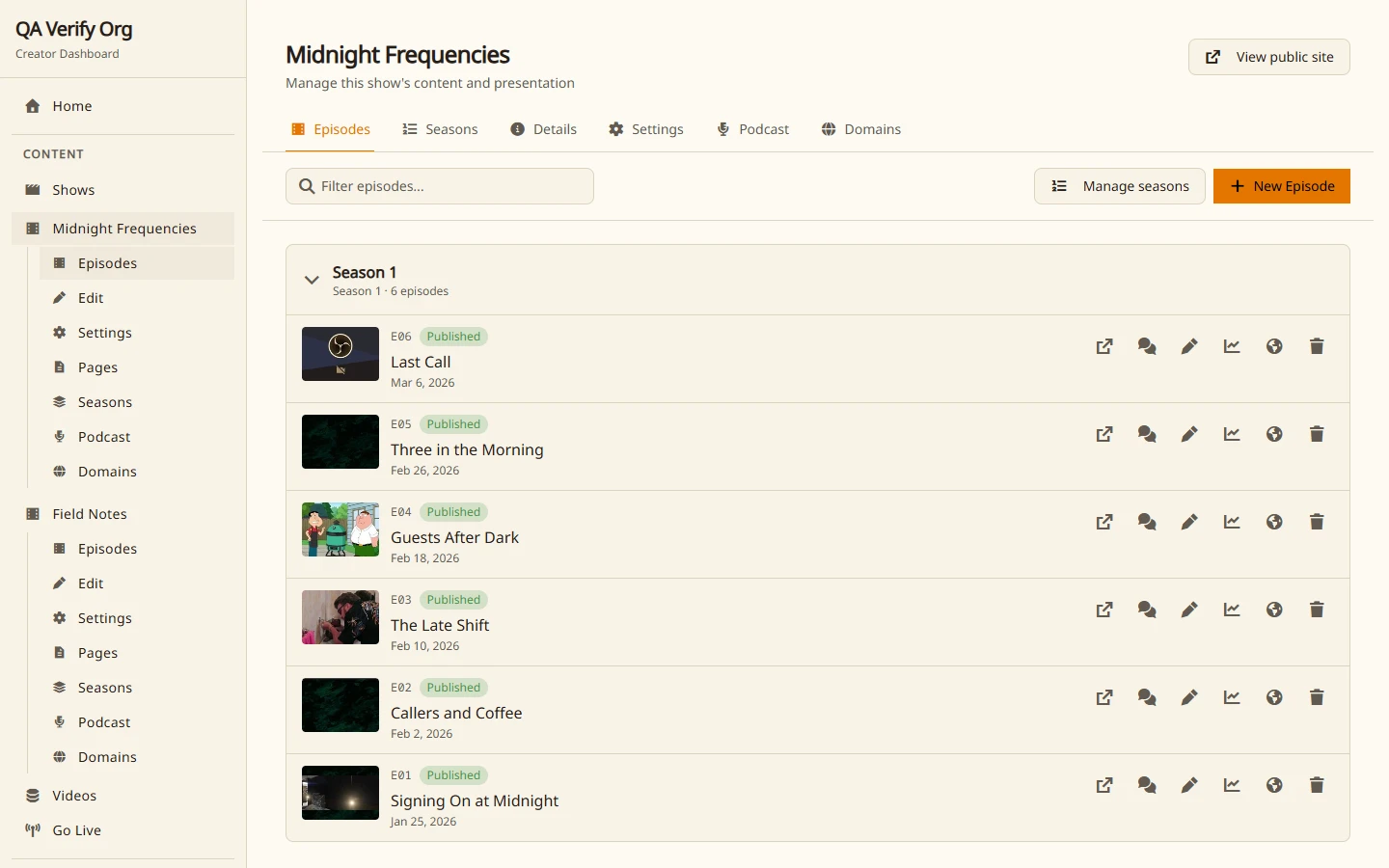Create a New Episode
The width and height of the screenshot is (1389, 868).
pos(1282,186)
